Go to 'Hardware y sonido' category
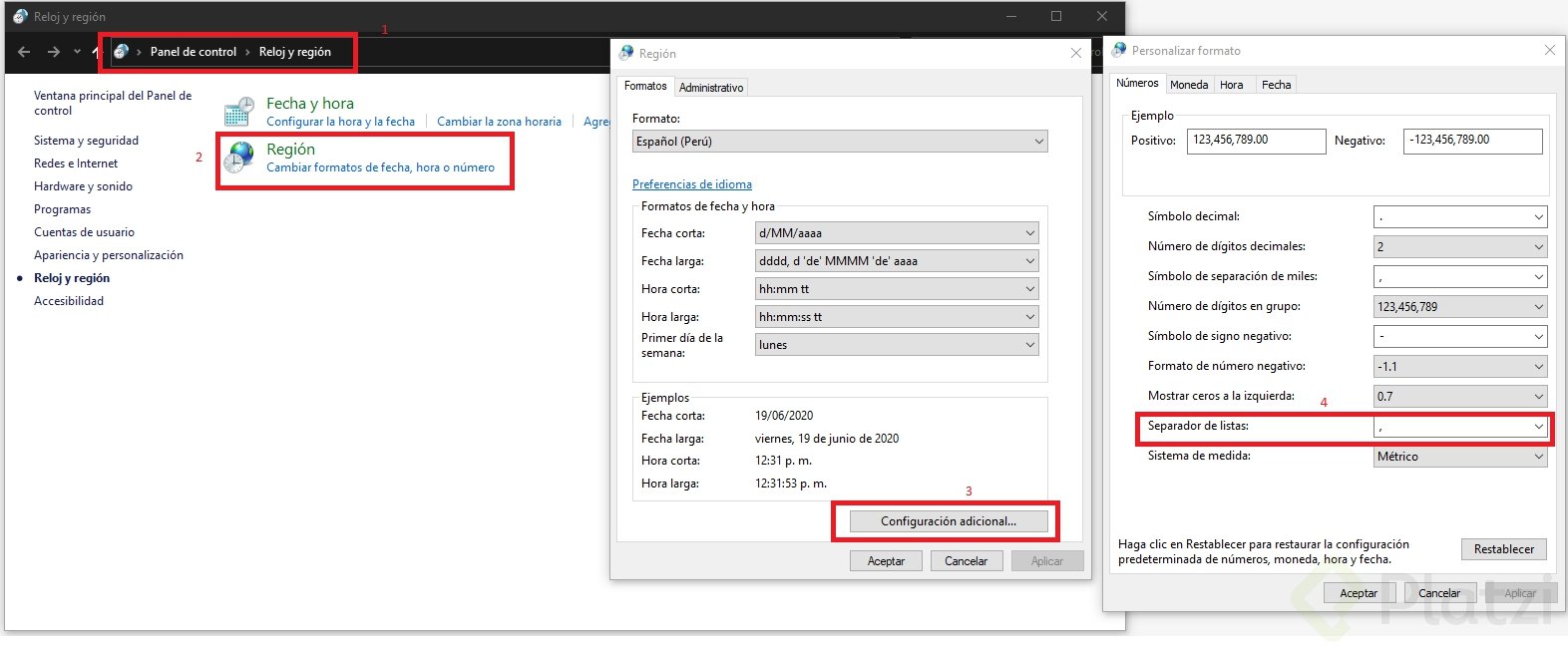The height and width of the screenshot is (649, 1568). 83,186
